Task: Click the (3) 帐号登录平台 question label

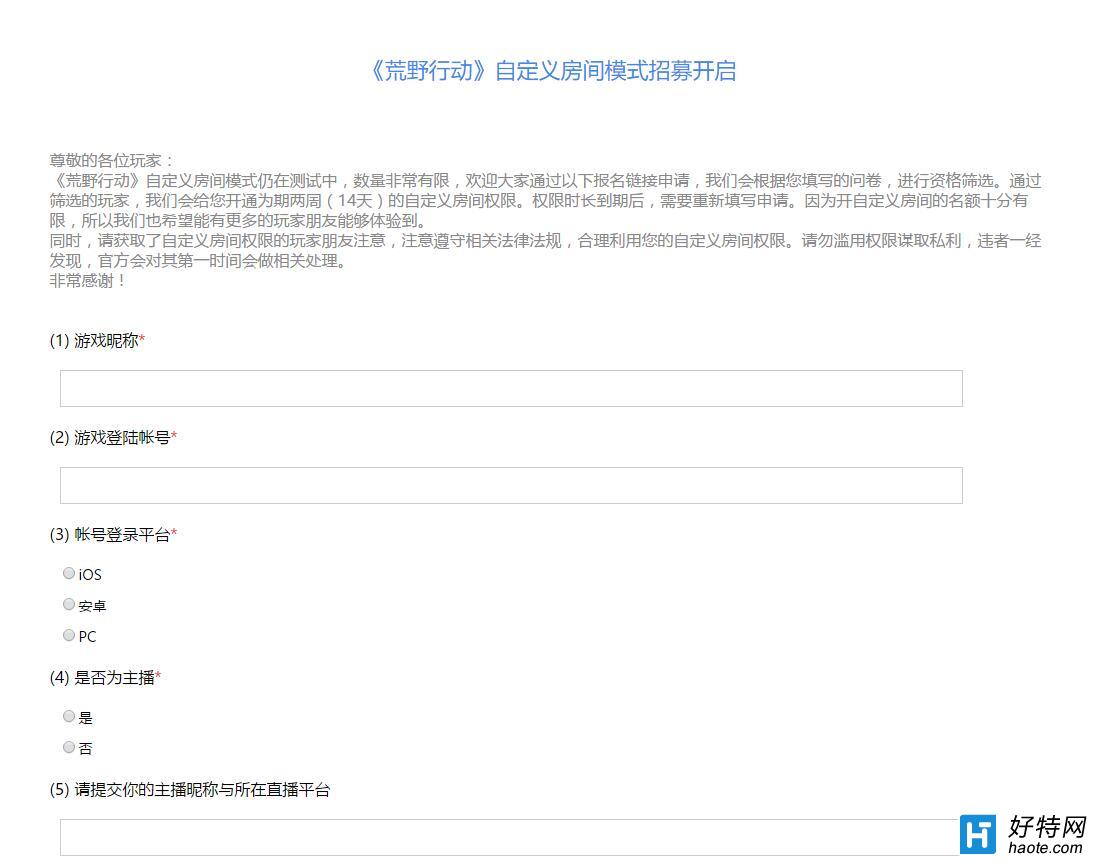Action: click(x=113, y=535)
